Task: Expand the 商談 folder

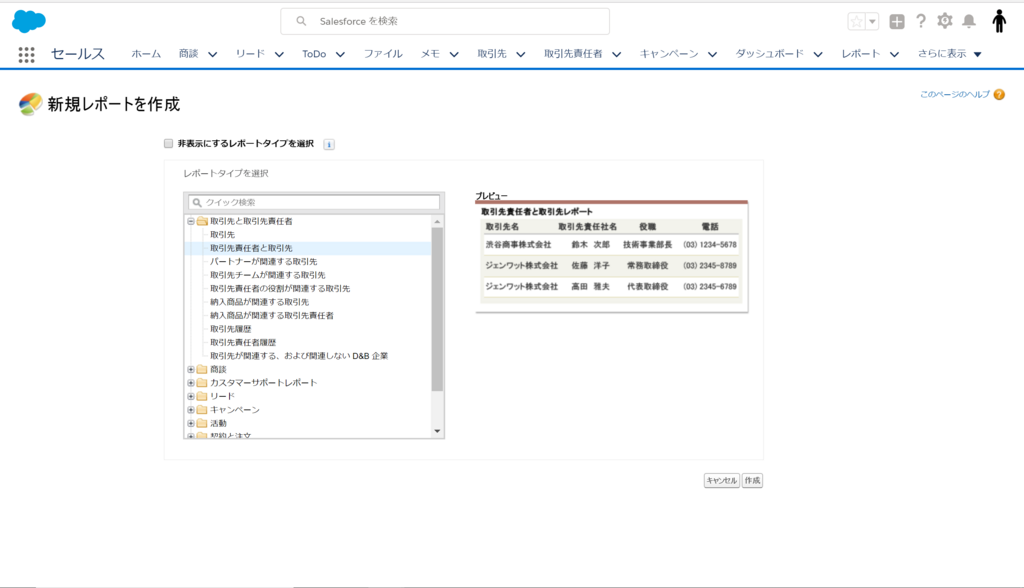Action: (191, 369)
